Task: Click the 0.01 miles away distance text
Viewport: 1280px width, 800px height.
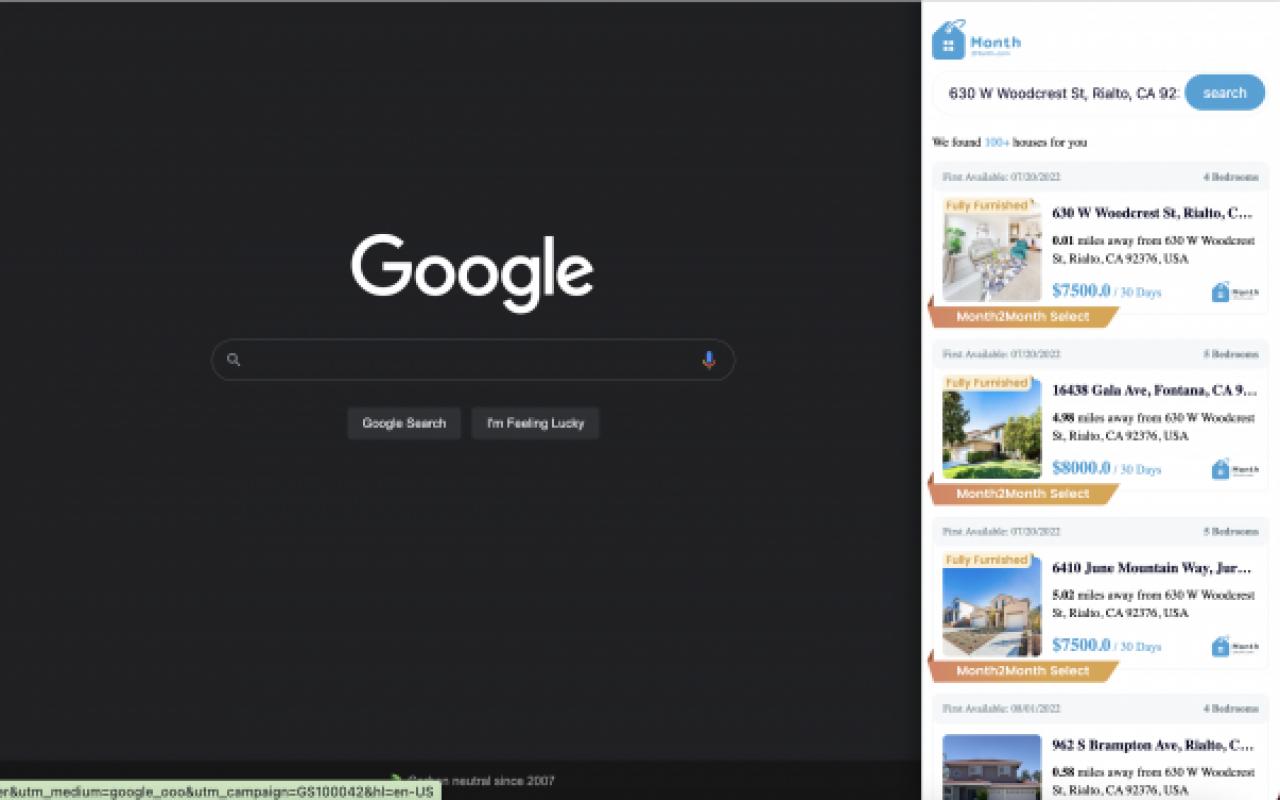Action: pyautogui.click(x=1153, y=250)
